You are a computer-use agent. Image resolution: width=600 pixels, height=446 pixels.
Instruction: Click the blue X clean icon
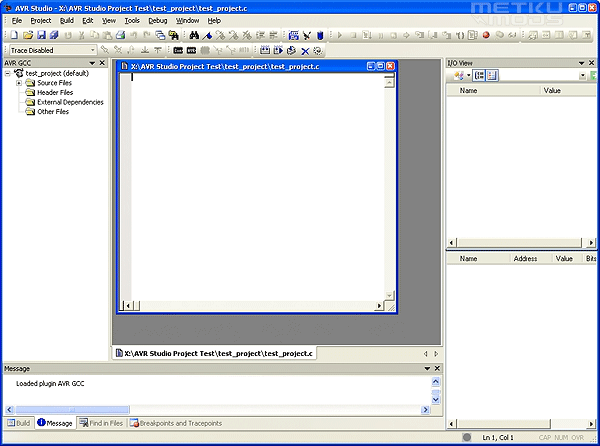pyautogui.click(x=305, y=50)
